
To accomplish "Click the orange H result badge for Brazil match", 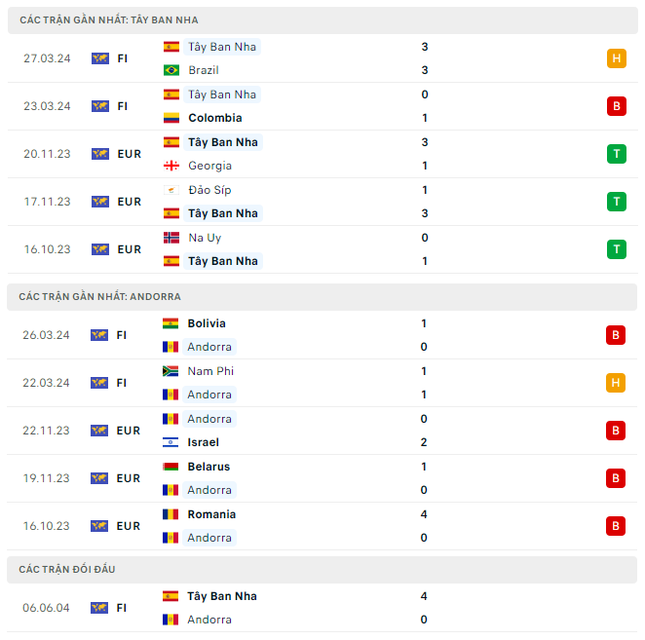I will [x=616, y=58].
